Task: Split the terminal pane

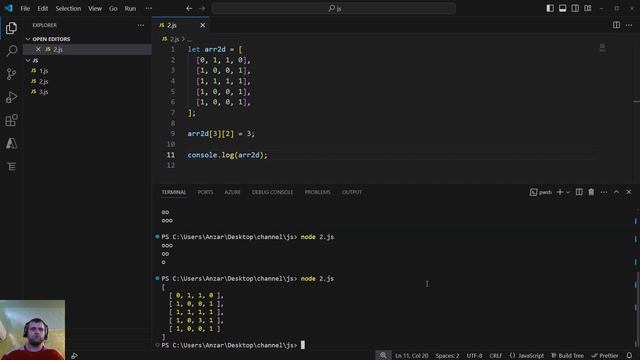Action: 579,192
